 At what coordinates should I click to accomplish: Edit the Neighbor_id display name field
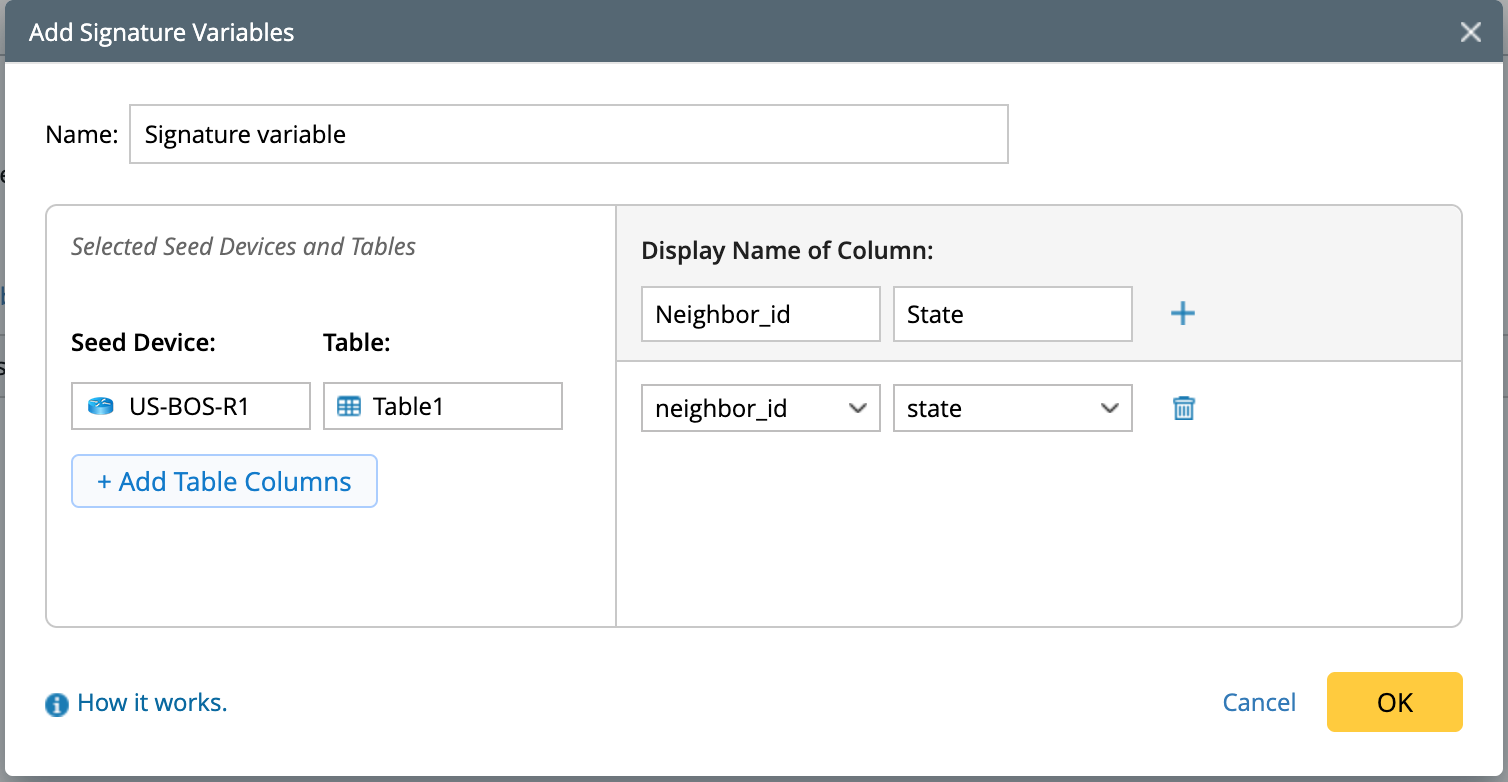(x=760, y=314)
